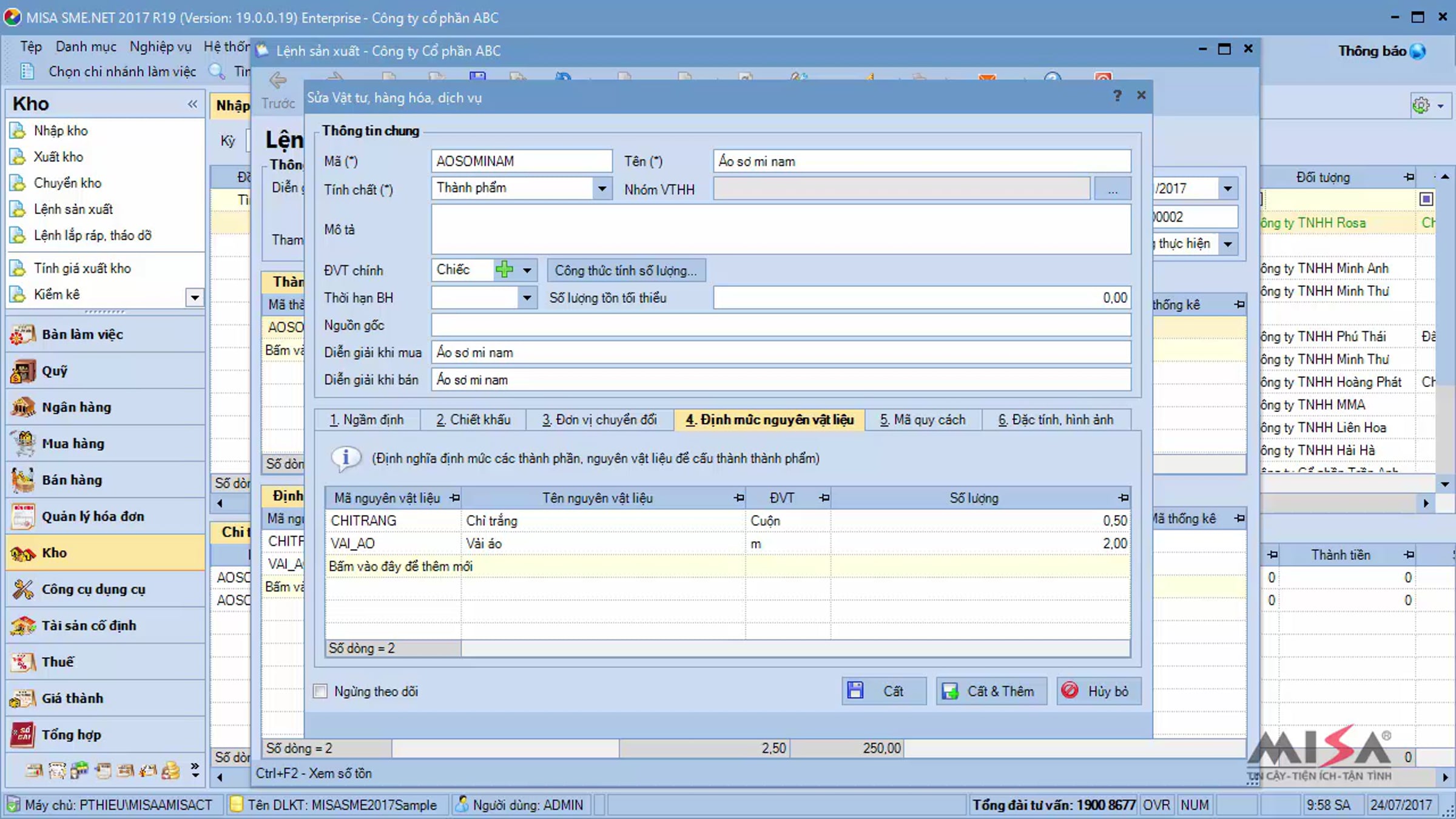Click scrollbar right arrow under the Đối tượng list

click(1426, 503)
